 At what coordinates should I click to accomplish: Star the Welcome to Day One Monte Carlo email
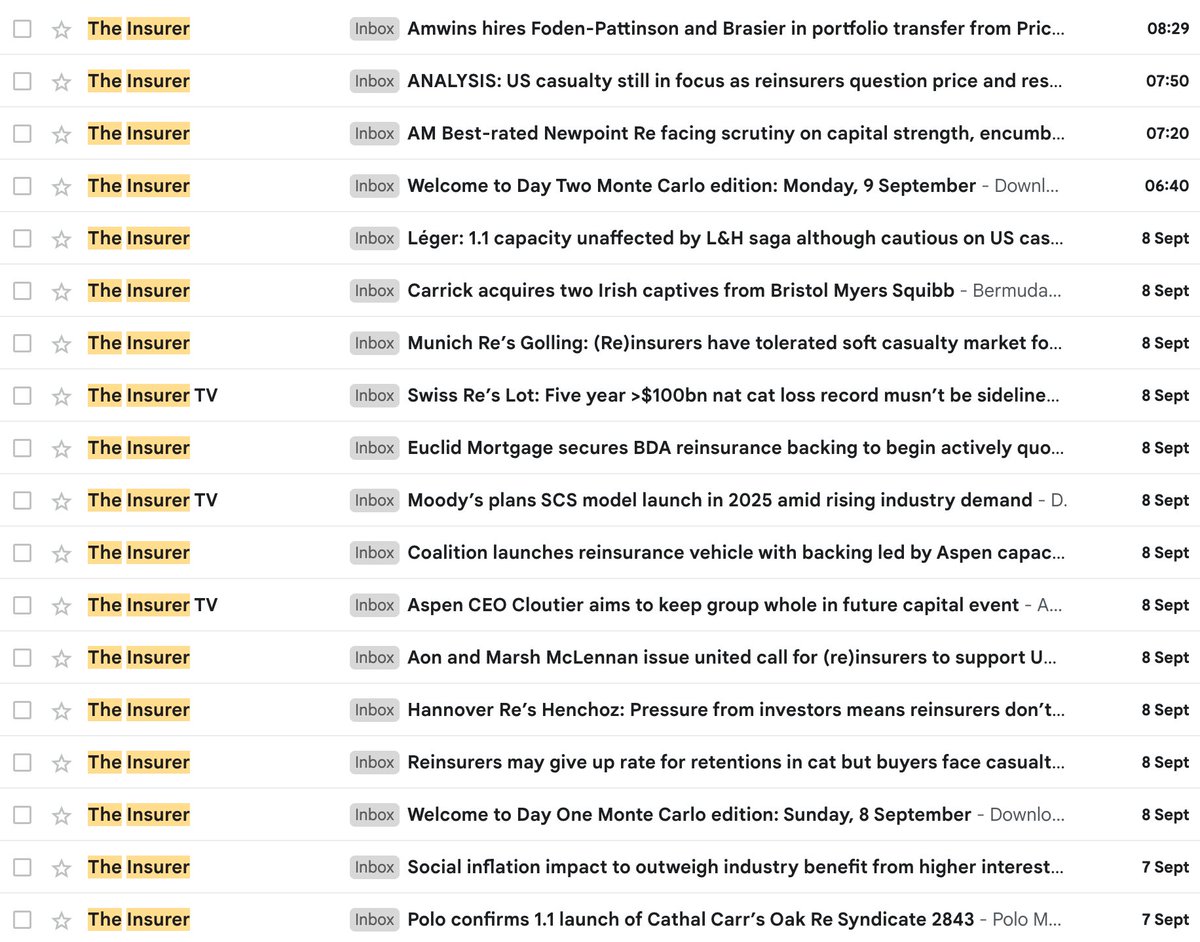click(61, 815)
